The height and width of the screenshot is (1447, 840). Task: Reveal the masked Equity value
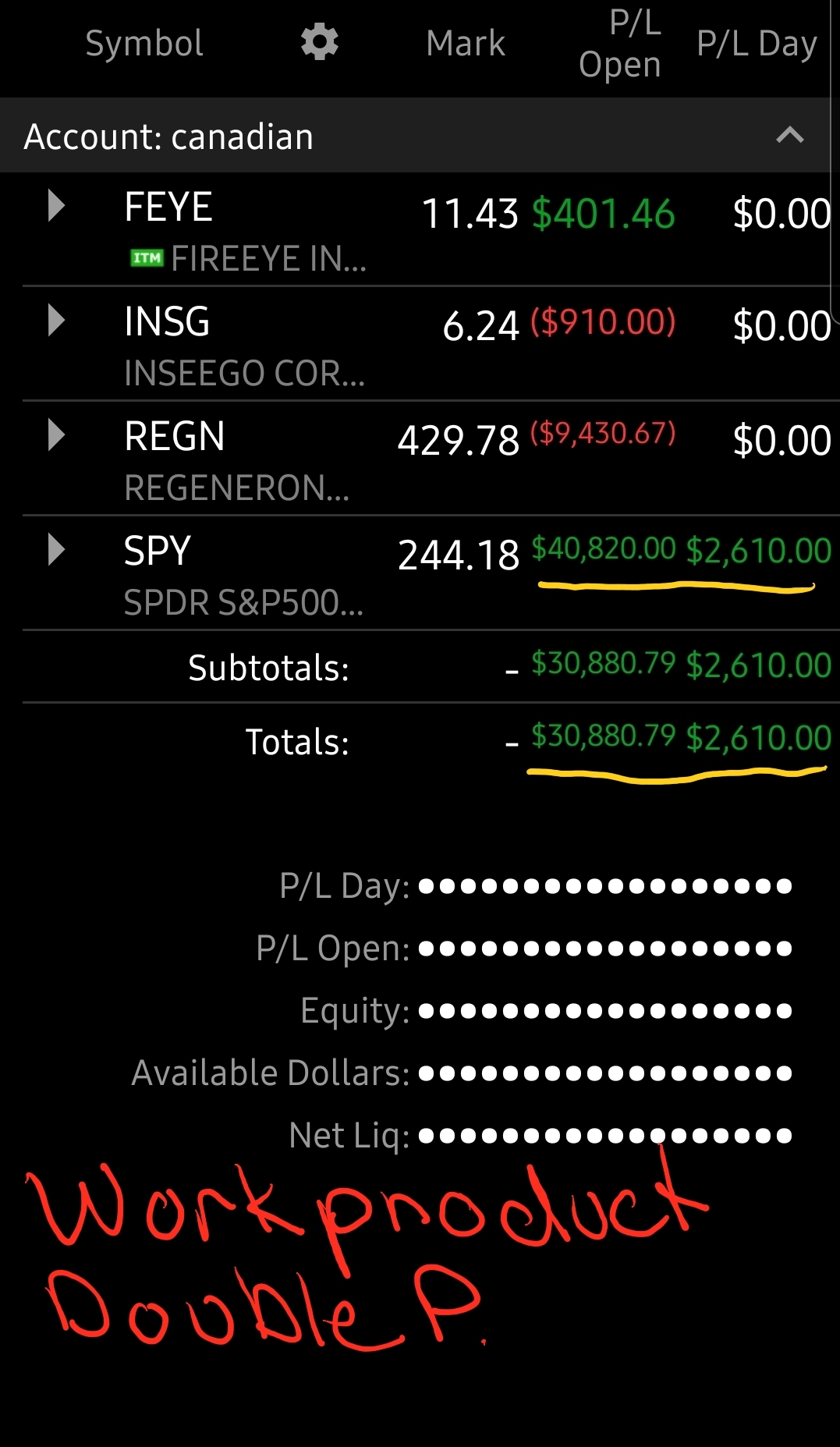(605, 1011)
